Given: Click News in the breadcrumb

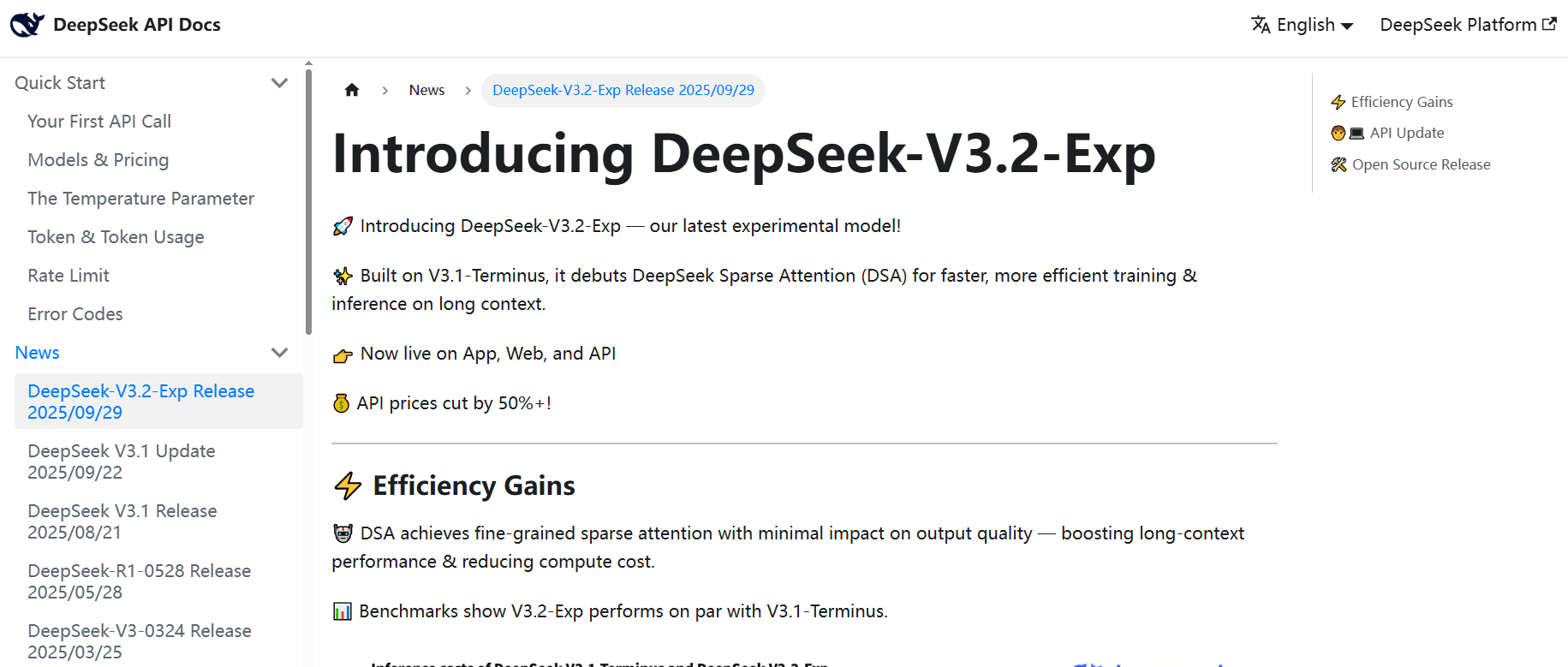Looking at the screenshot, I should click(426, 90).
